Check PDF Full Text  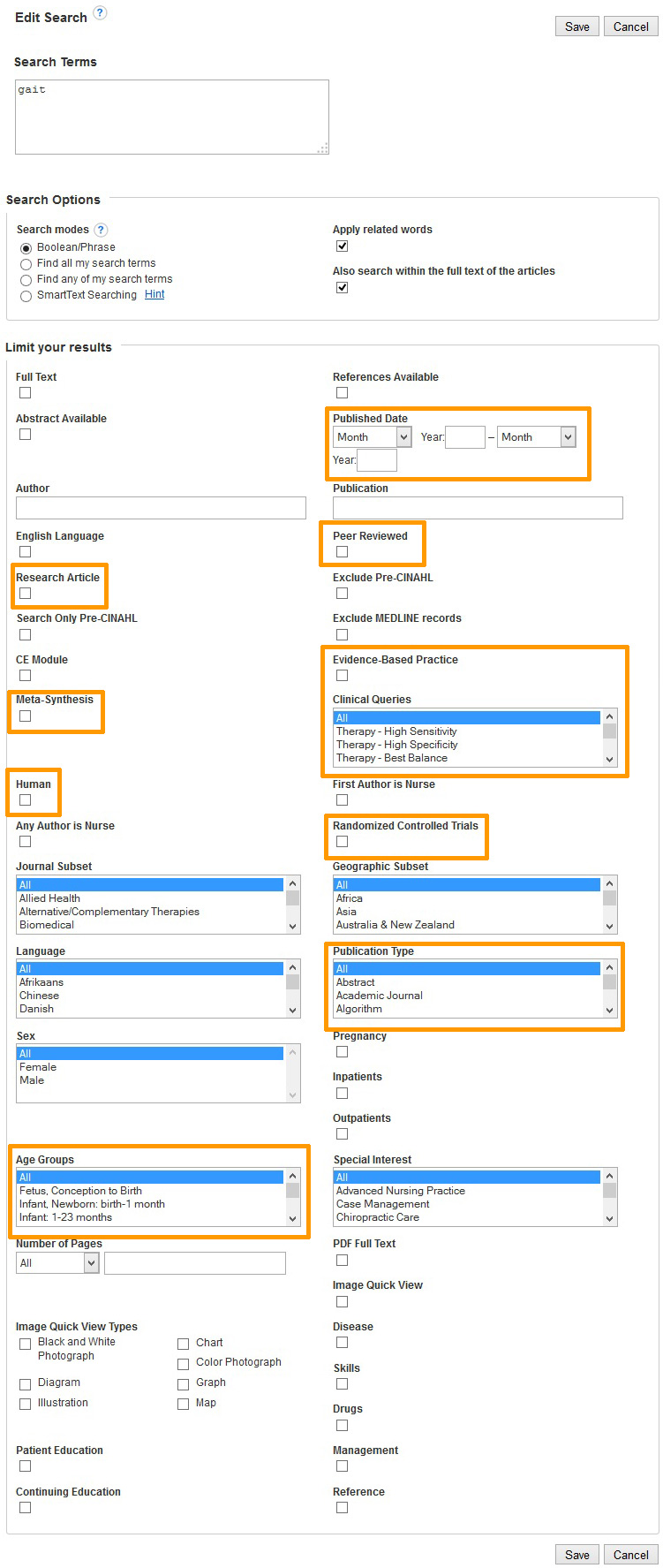click(342, 1260)
